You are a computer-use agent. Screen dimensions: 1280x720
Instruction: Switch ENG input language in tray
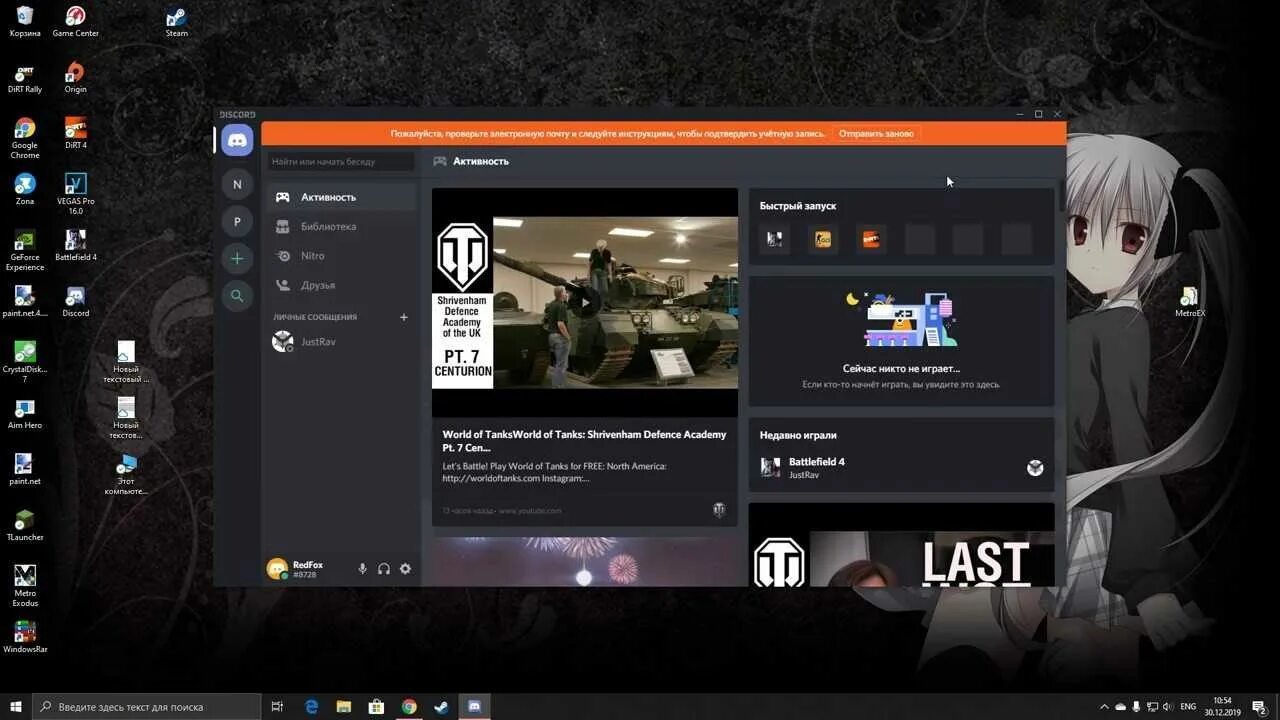pos(1188,707)
